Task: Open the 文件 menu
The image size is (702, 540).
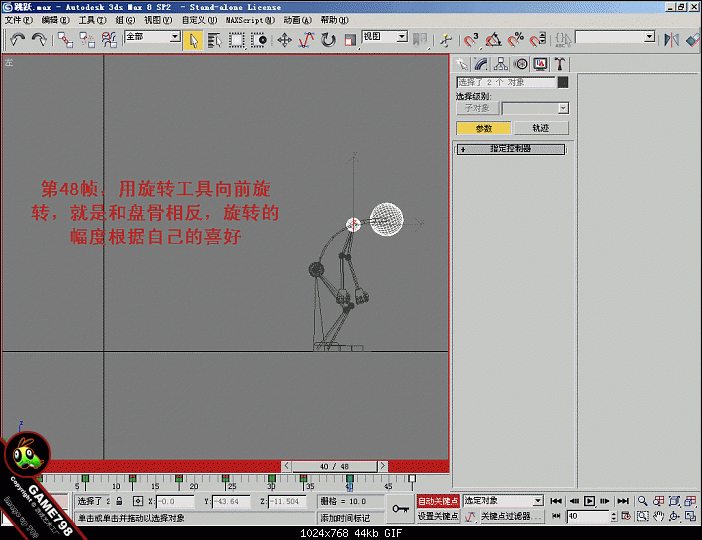Action: 18,20
